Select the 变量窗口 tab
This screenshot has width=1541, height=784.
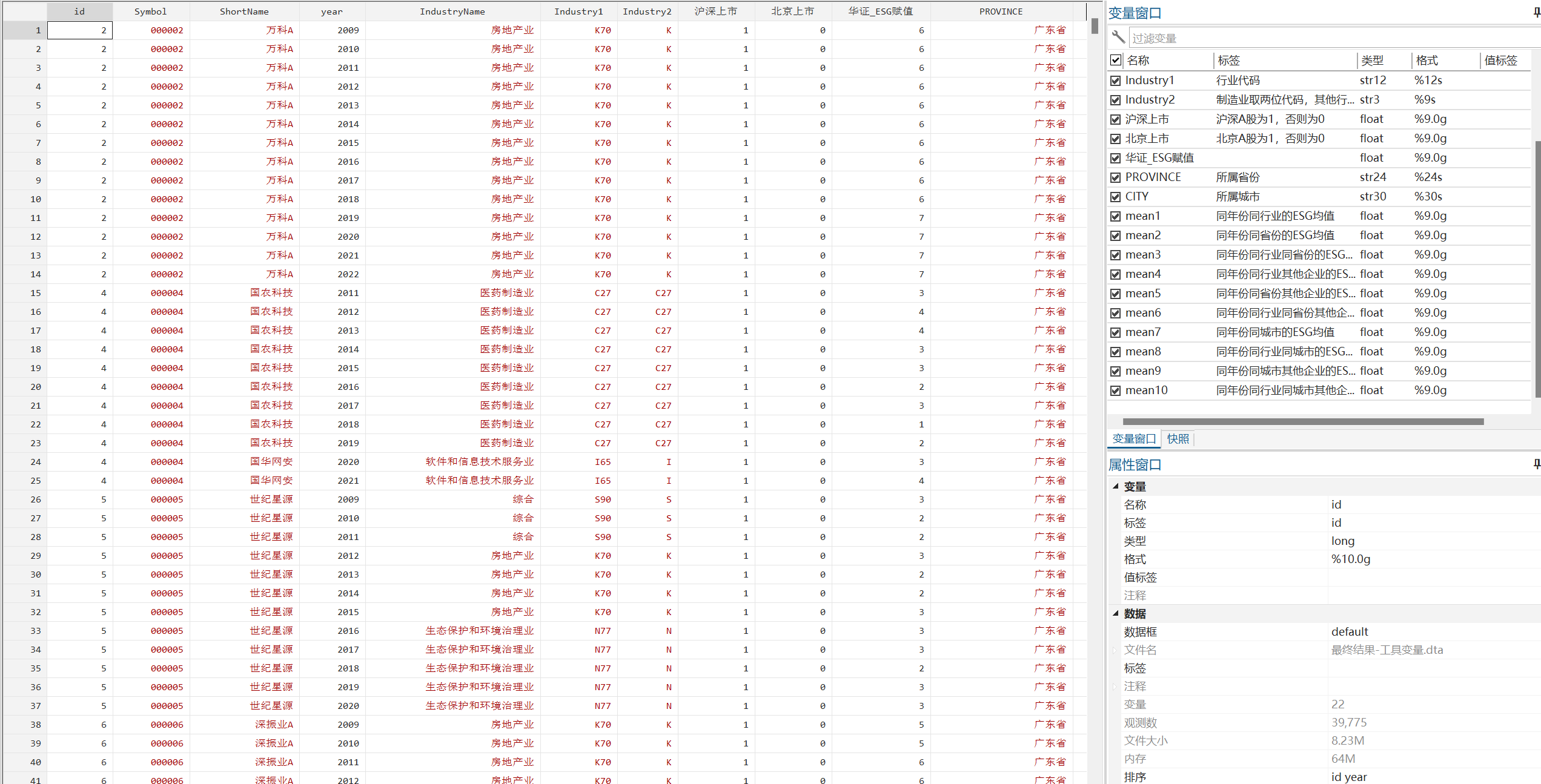[x=1134, y=439]
